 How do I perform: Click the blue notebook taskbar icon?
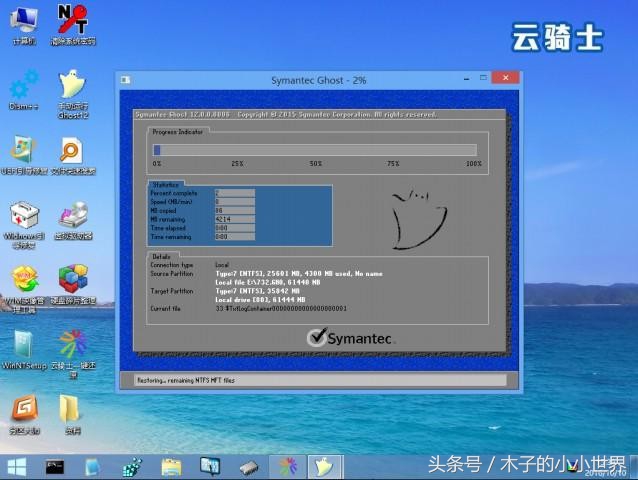92,467
